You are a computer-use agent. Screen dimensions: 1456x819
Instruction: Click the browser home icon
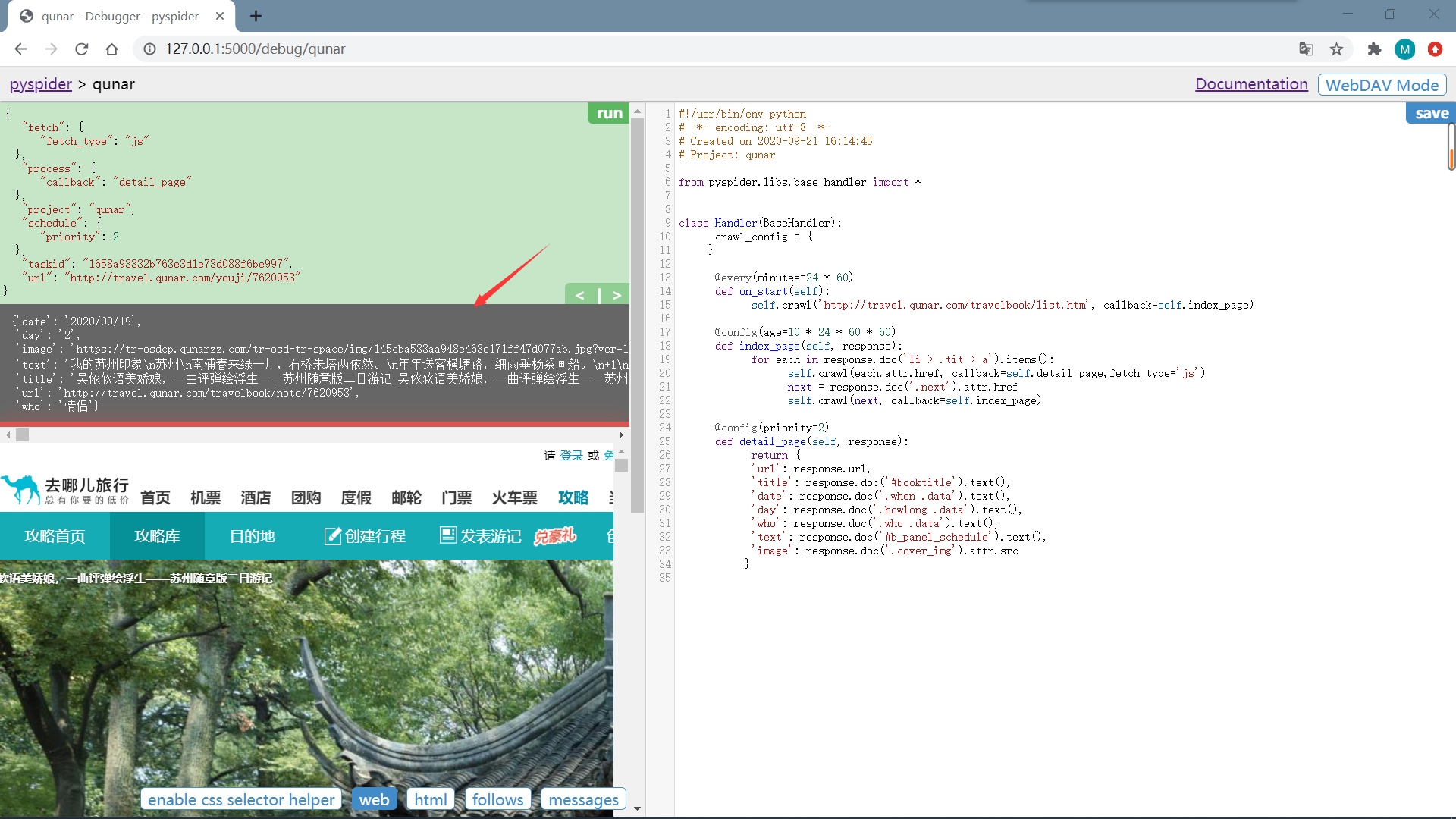click(111, 49)
